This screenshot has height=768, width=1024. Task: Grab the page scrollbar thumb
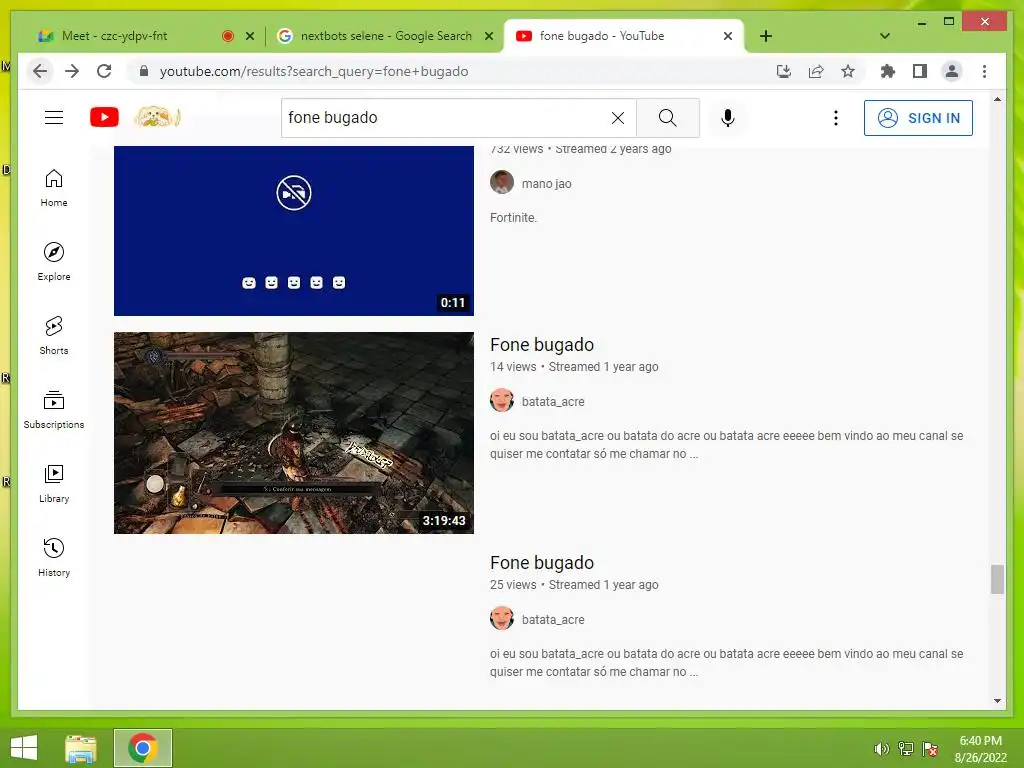coord(997,579)
